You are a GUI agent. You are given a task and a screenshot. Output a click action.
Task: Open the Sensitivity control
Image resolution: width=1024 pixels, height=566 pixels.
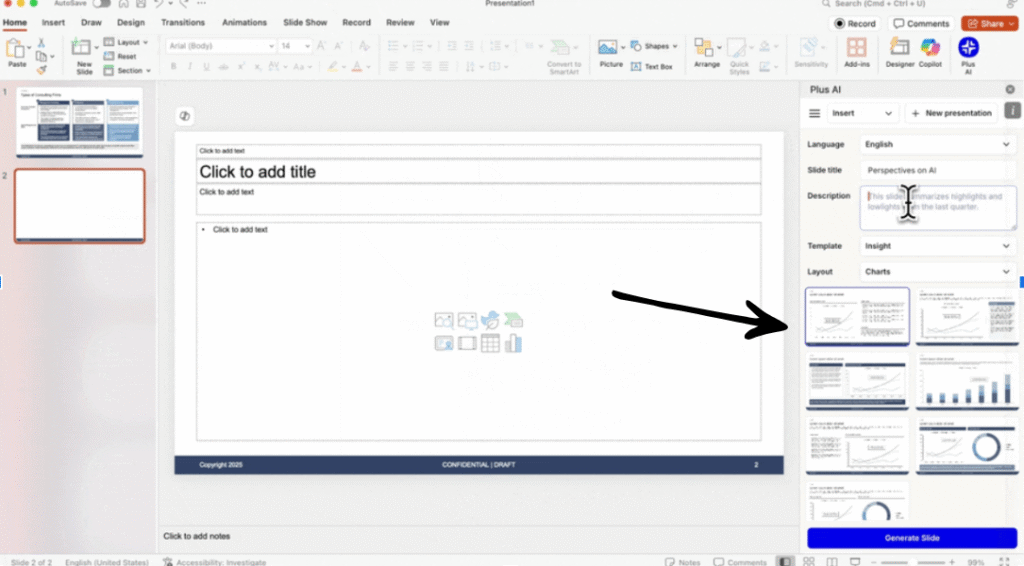click(x=810, y=52)
